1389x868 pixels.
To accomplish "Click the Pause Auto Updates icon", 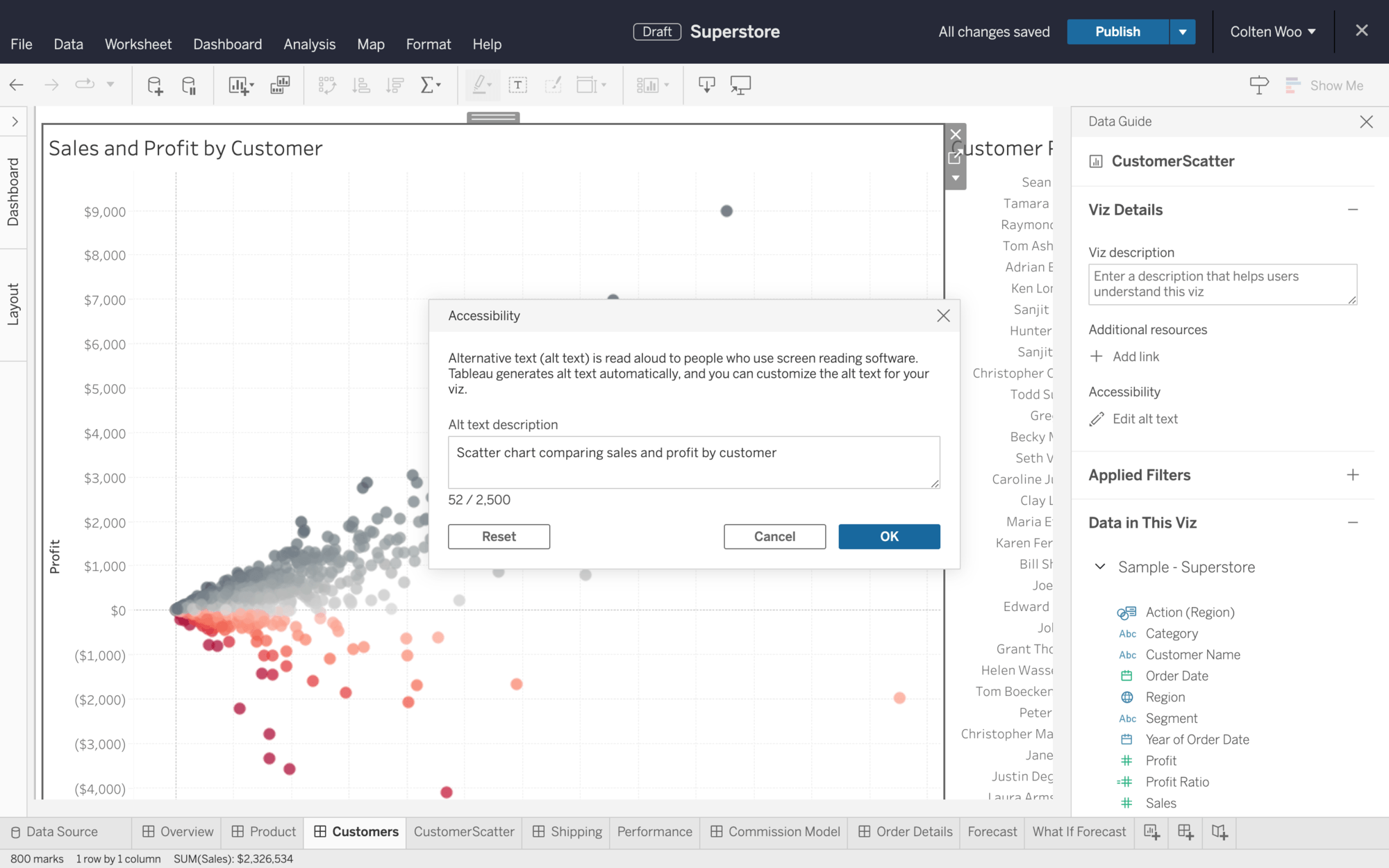I will pos(188,85).
